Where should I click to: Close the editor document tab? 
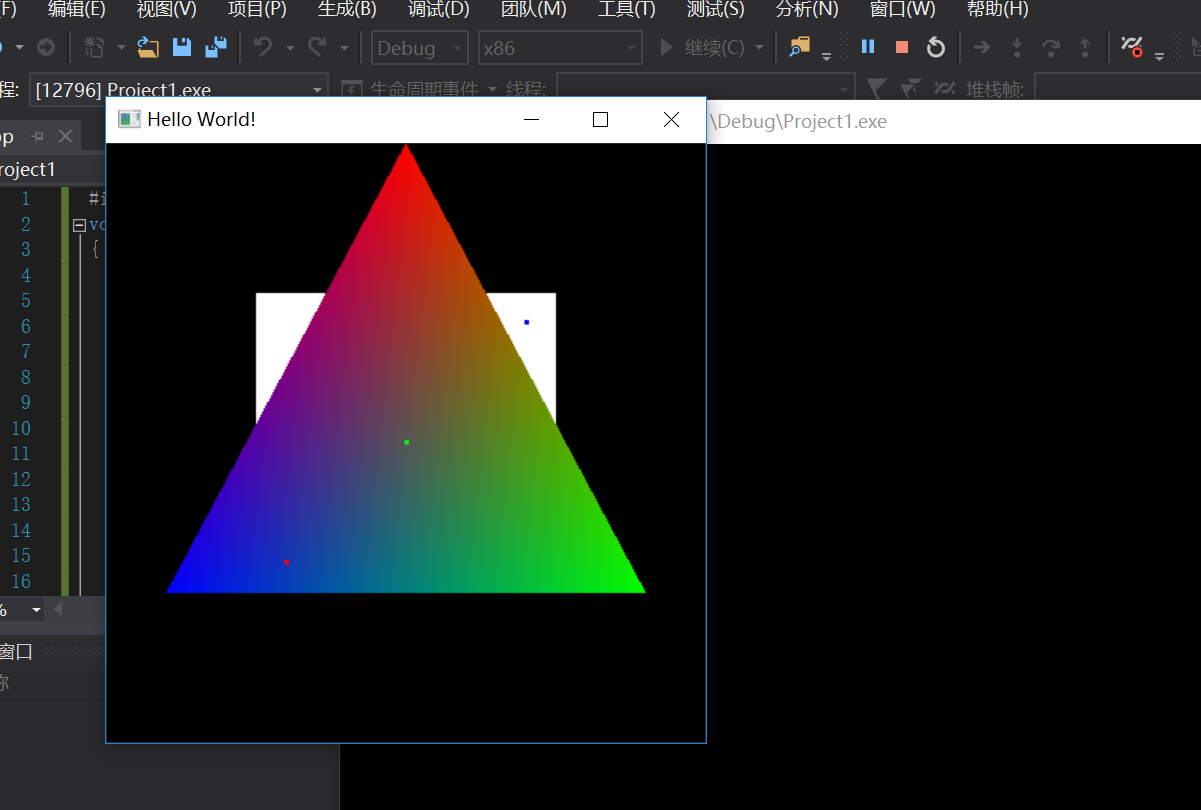pyautogui.click(x=65, y=136)
